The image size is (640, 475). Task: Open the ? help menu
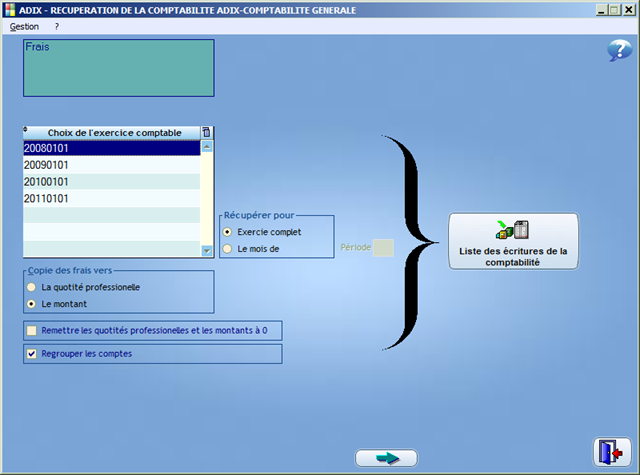pos(57,27)
